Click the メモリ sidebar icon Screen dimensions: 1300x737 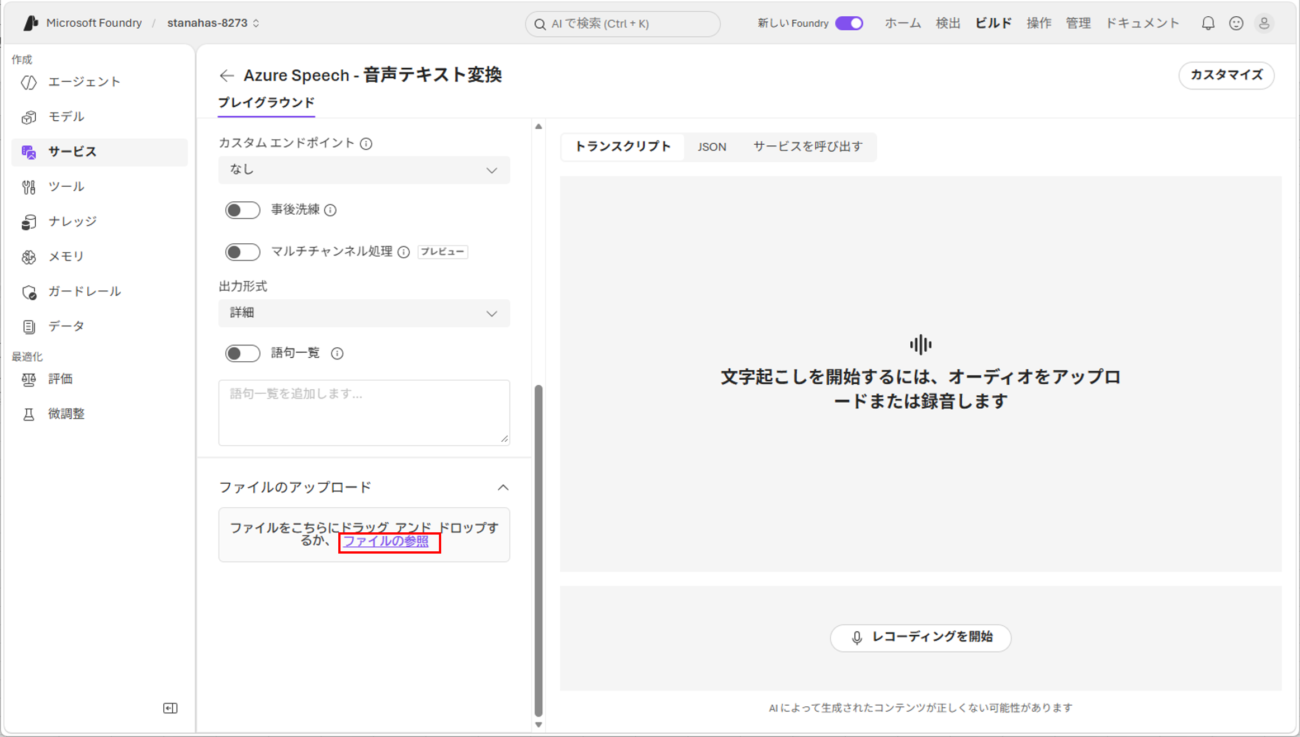pyautogui.click(x=29, y=257)
